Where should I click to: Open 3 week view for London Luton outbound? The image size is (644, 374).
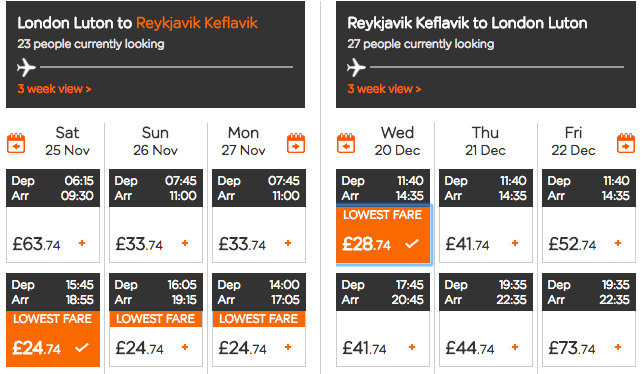click(x=54, y=89)
